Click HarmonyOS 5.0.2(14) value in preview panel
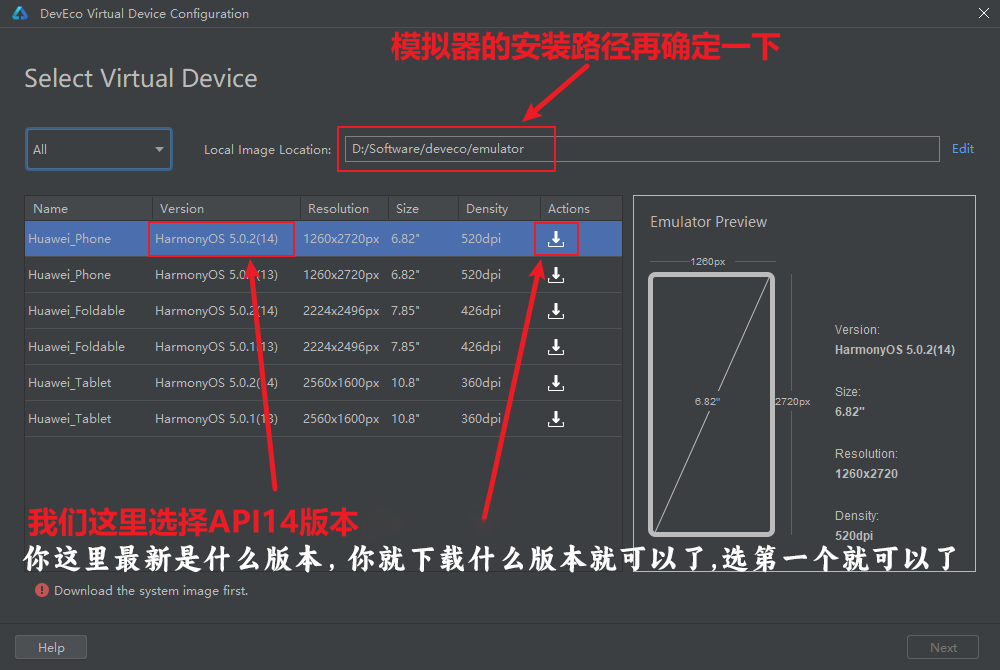 tap(895, 349)
